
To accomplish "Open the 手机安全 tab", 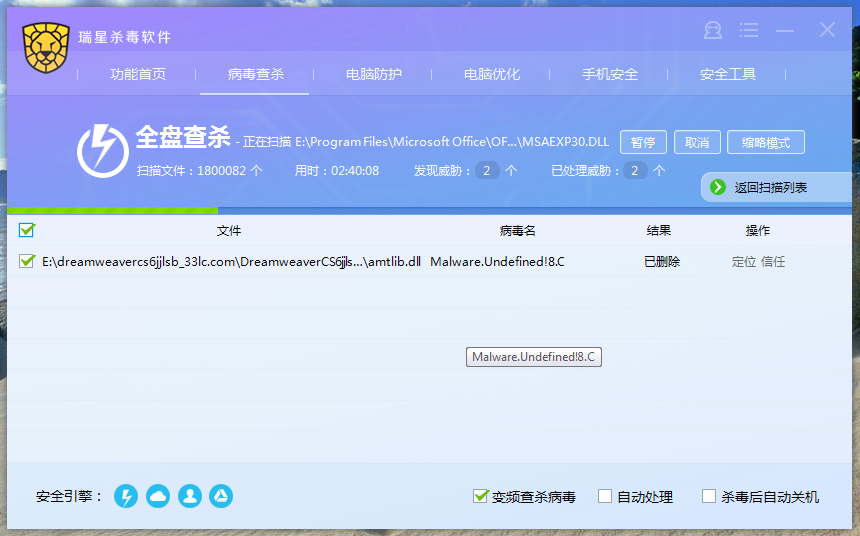I will tap(609, 74).
